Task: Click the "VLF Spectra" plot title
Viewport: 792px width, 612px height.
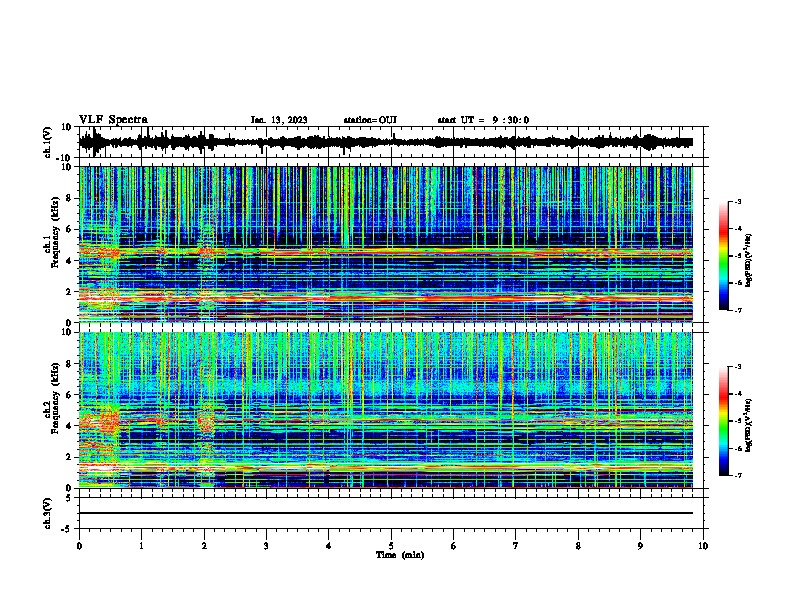Action: (x=113, y=119)
